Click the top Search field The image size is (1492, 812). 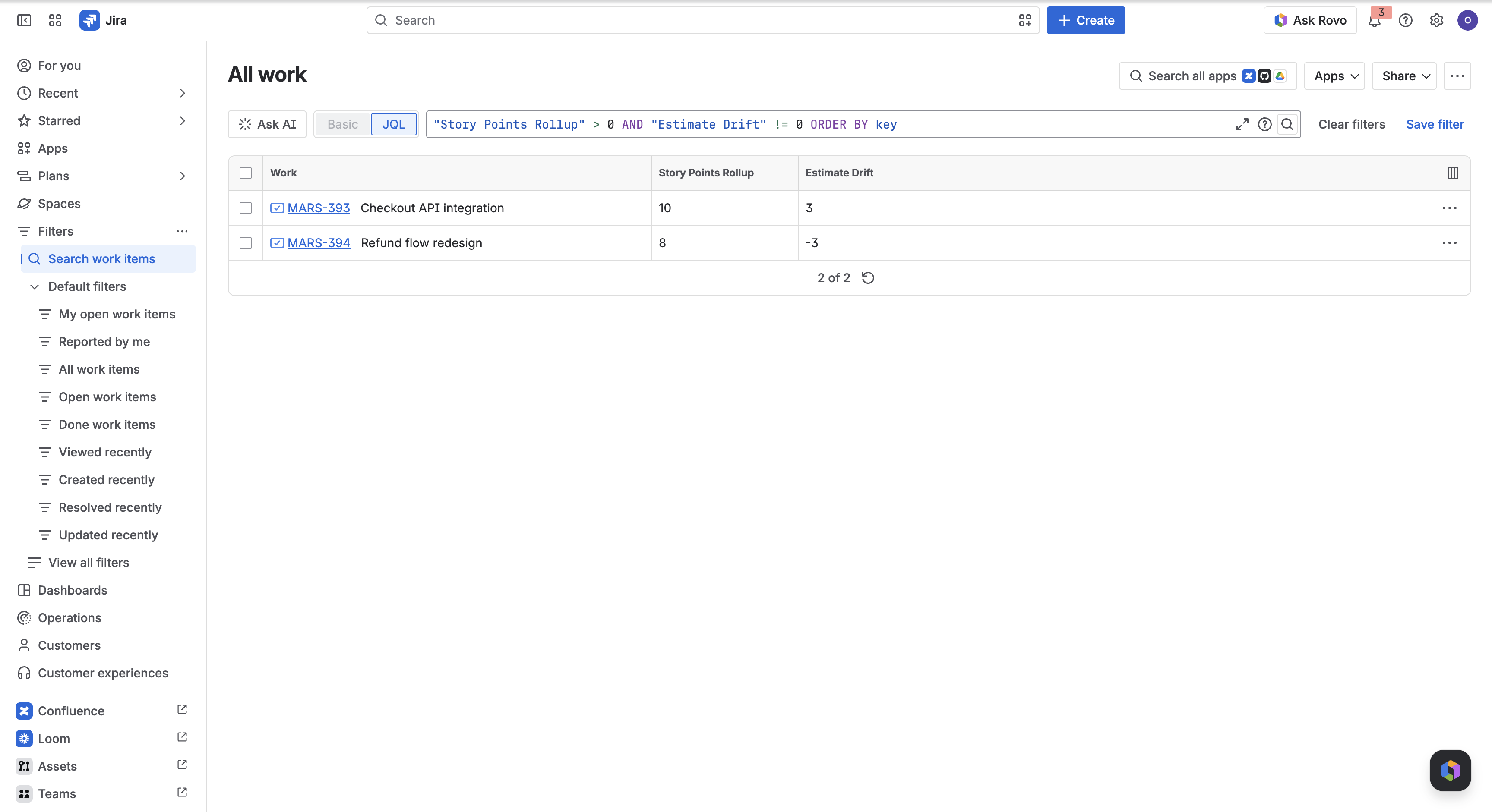click(702, 20)
